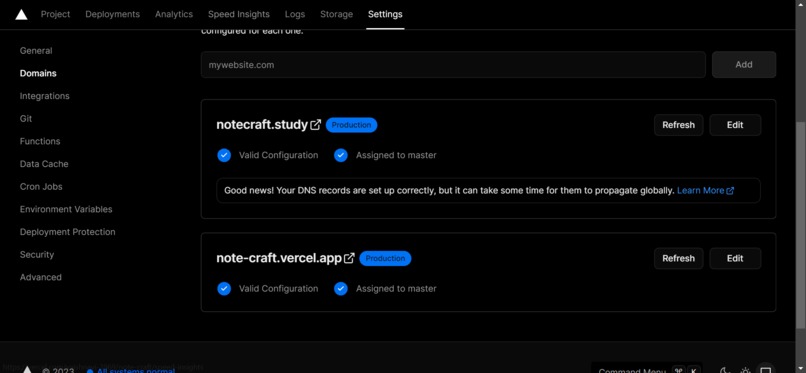Viewport: 806px width, 373px height.
Task: Click Assigned to master checkmark for notecraft.study
Action: pos(341,155)
